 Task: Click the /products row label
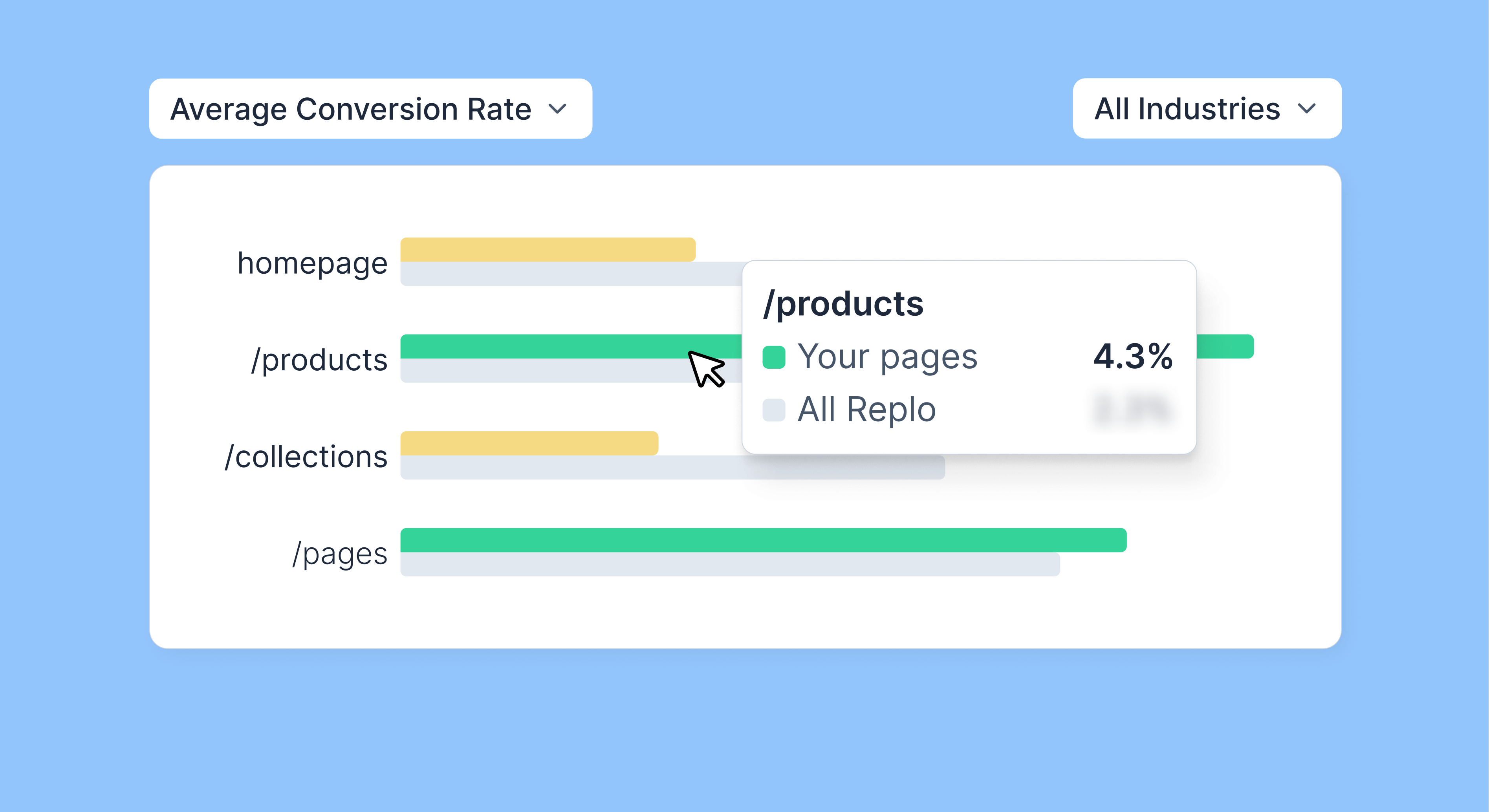[319, 360]
